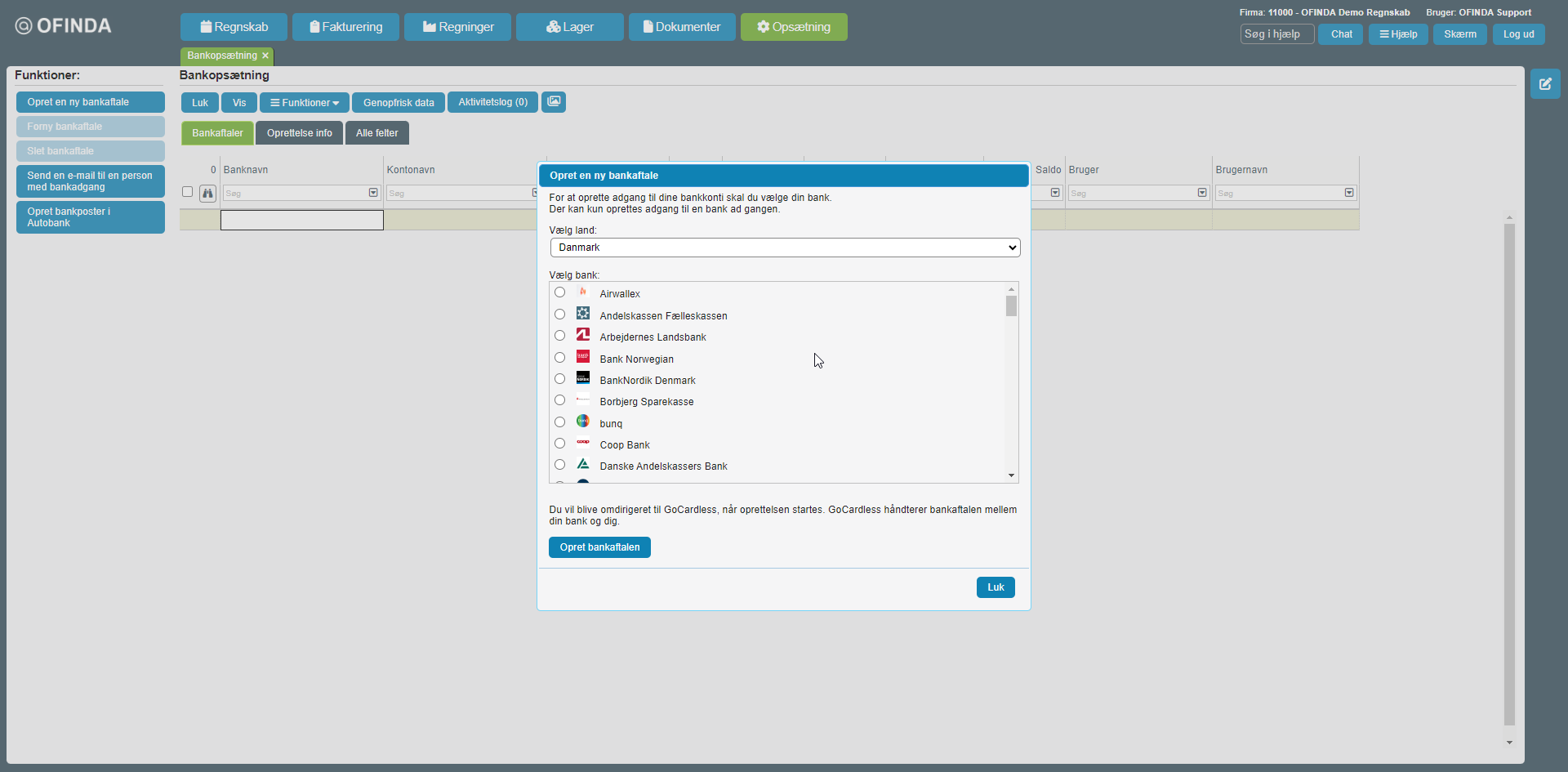
Task: Click the OFINDA logo
Action: [x=64, y=26]
